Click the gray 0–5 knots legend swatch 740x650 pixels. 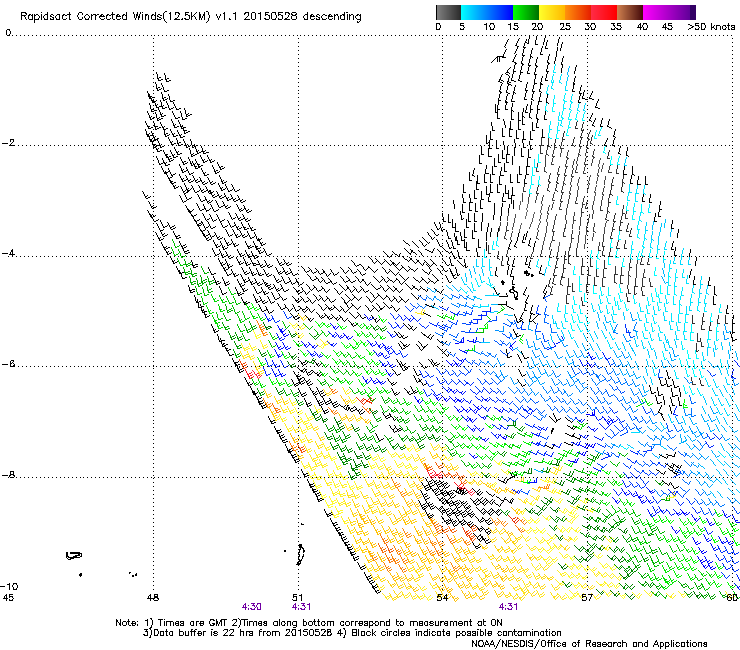click(x=448, y=12)
